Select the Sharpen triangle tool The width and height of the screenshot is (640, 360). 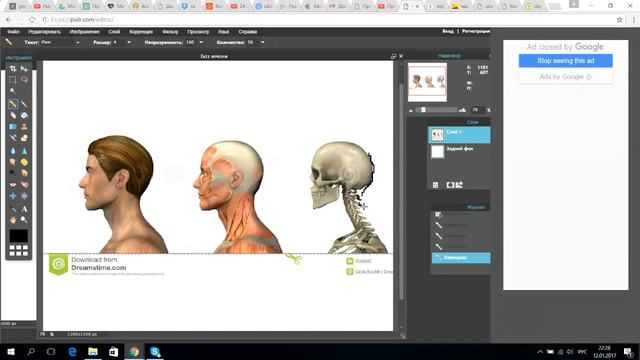[24, 151]
